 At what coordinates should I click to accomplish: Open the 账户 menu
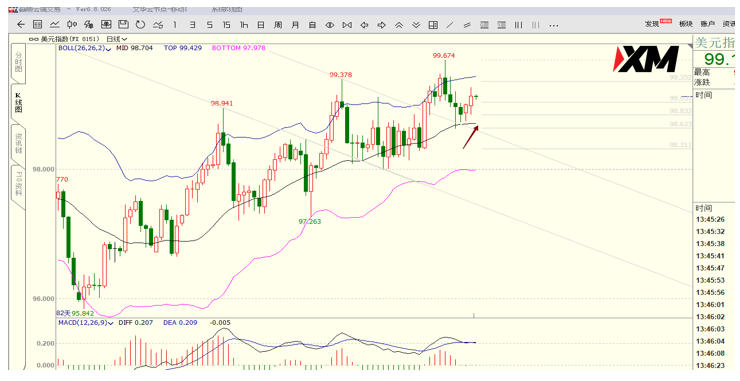pos(707,24)
